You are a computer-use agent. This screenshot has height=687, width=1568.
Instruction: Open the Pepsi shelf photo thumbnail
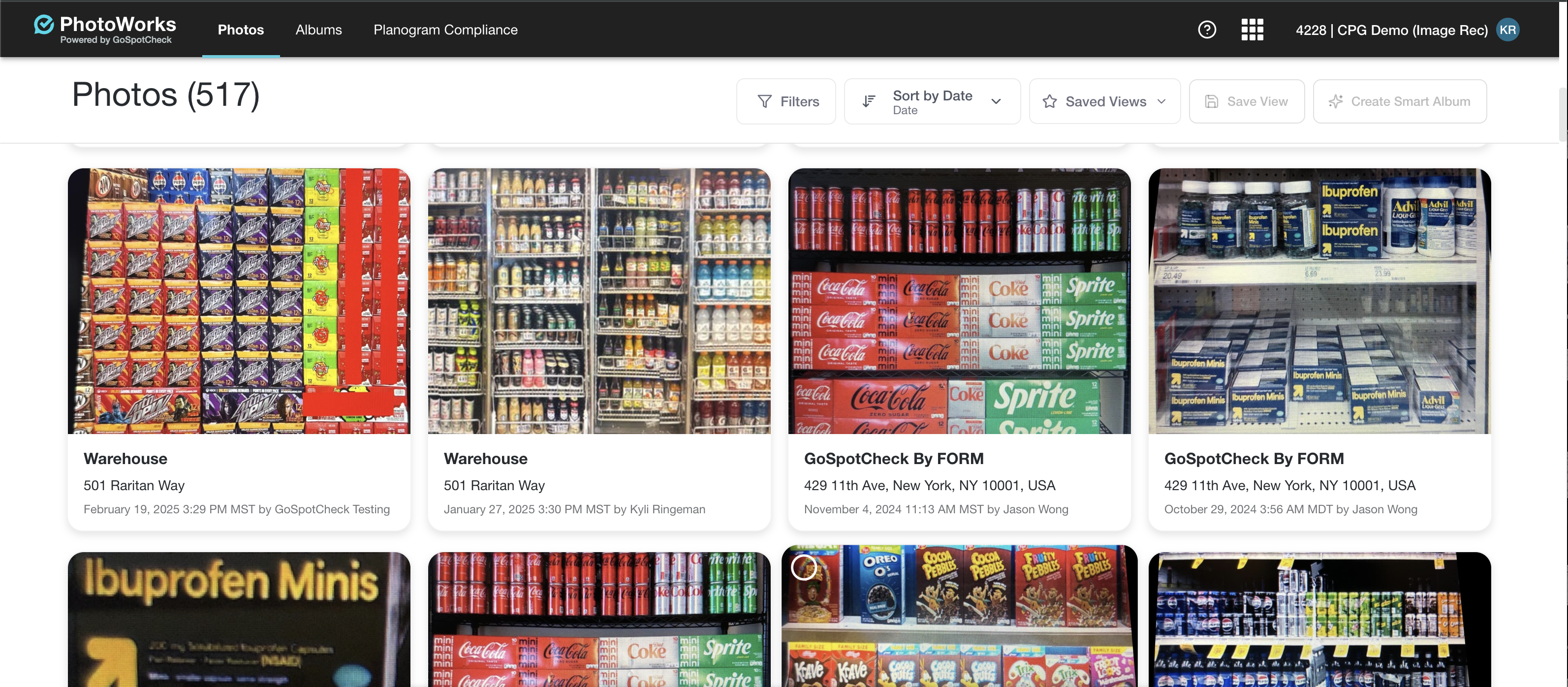coord(1319,620)
